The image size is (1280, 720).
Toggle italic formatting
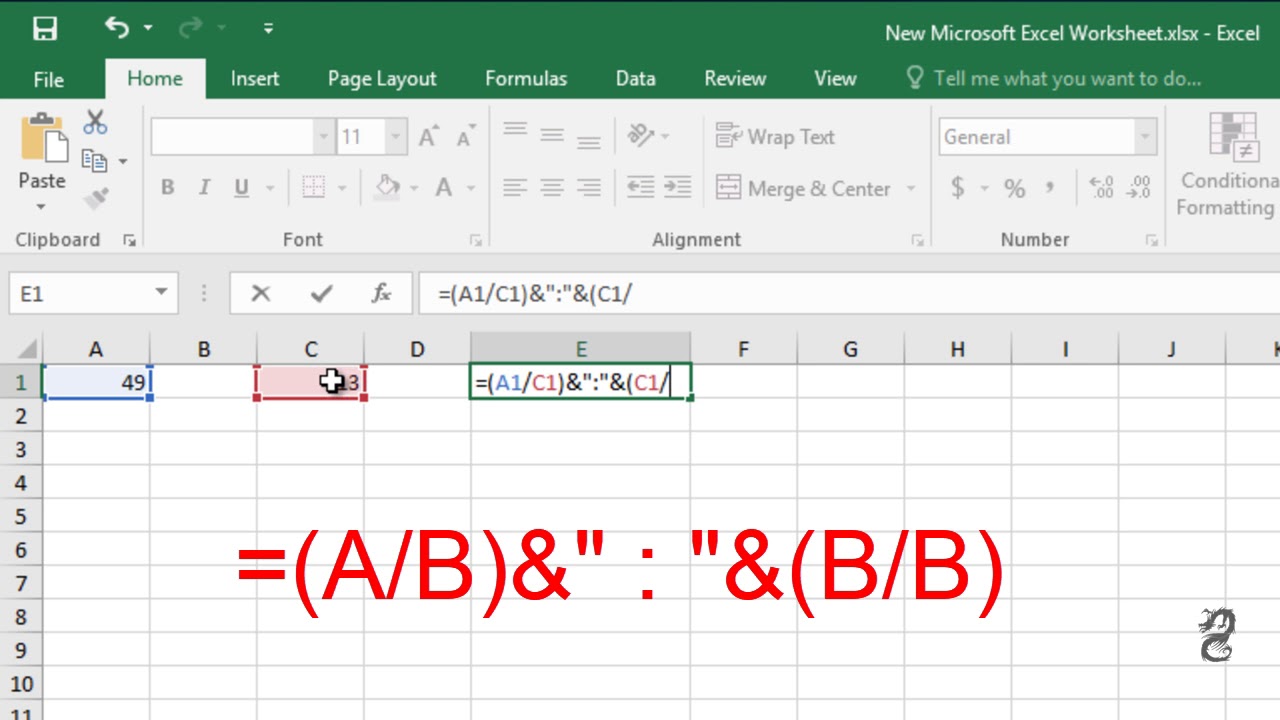204,187
